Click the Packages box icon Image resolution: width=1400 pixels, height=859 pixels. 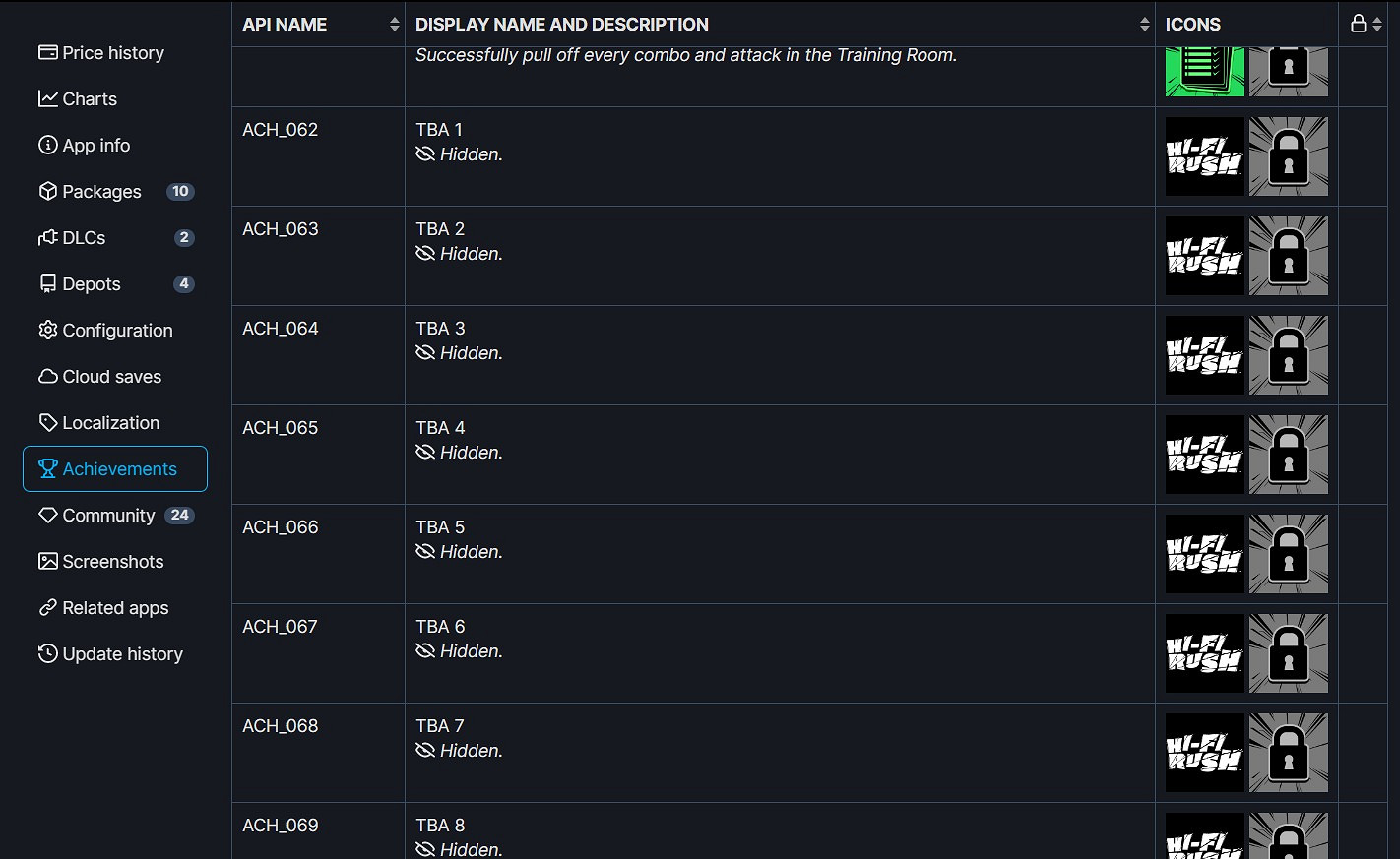tap(47, 192)
